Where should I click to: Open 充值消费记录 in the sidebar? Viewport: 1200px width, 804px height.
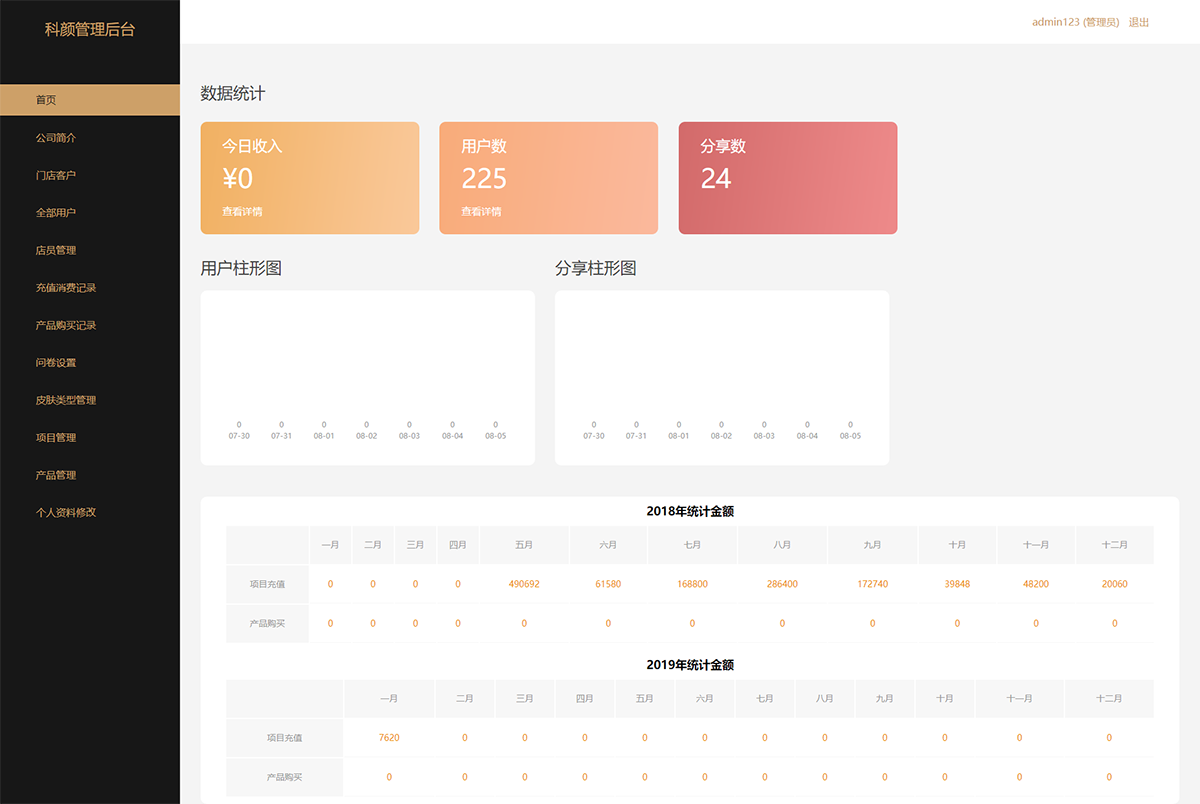[x=66, y=288]
